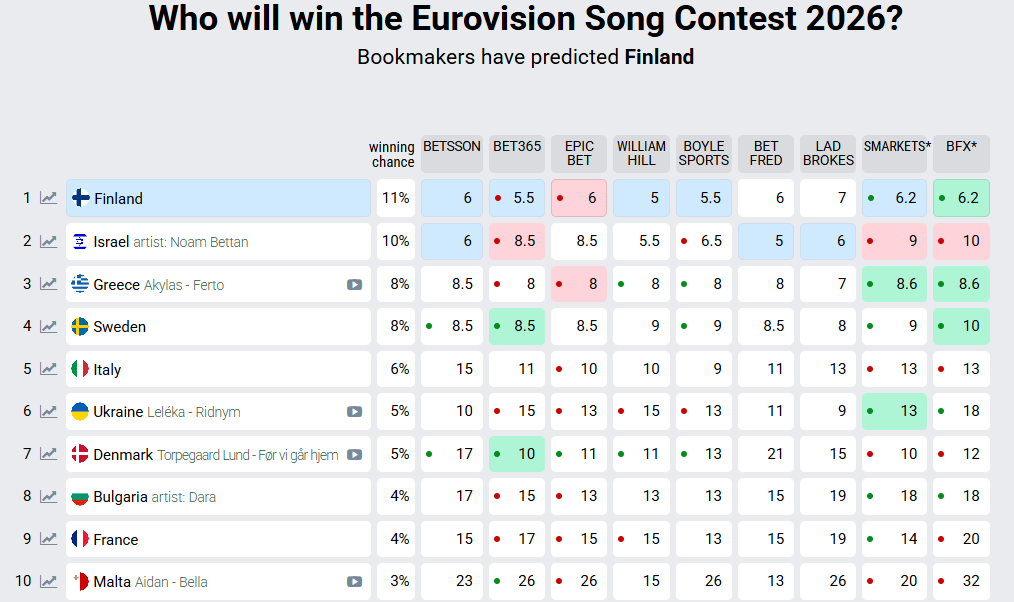Image resolution: width=1014 pixels, height=602 pixels.
Task: Play the Denmark Torpegaard Lund video
Action: pos(354,454)
